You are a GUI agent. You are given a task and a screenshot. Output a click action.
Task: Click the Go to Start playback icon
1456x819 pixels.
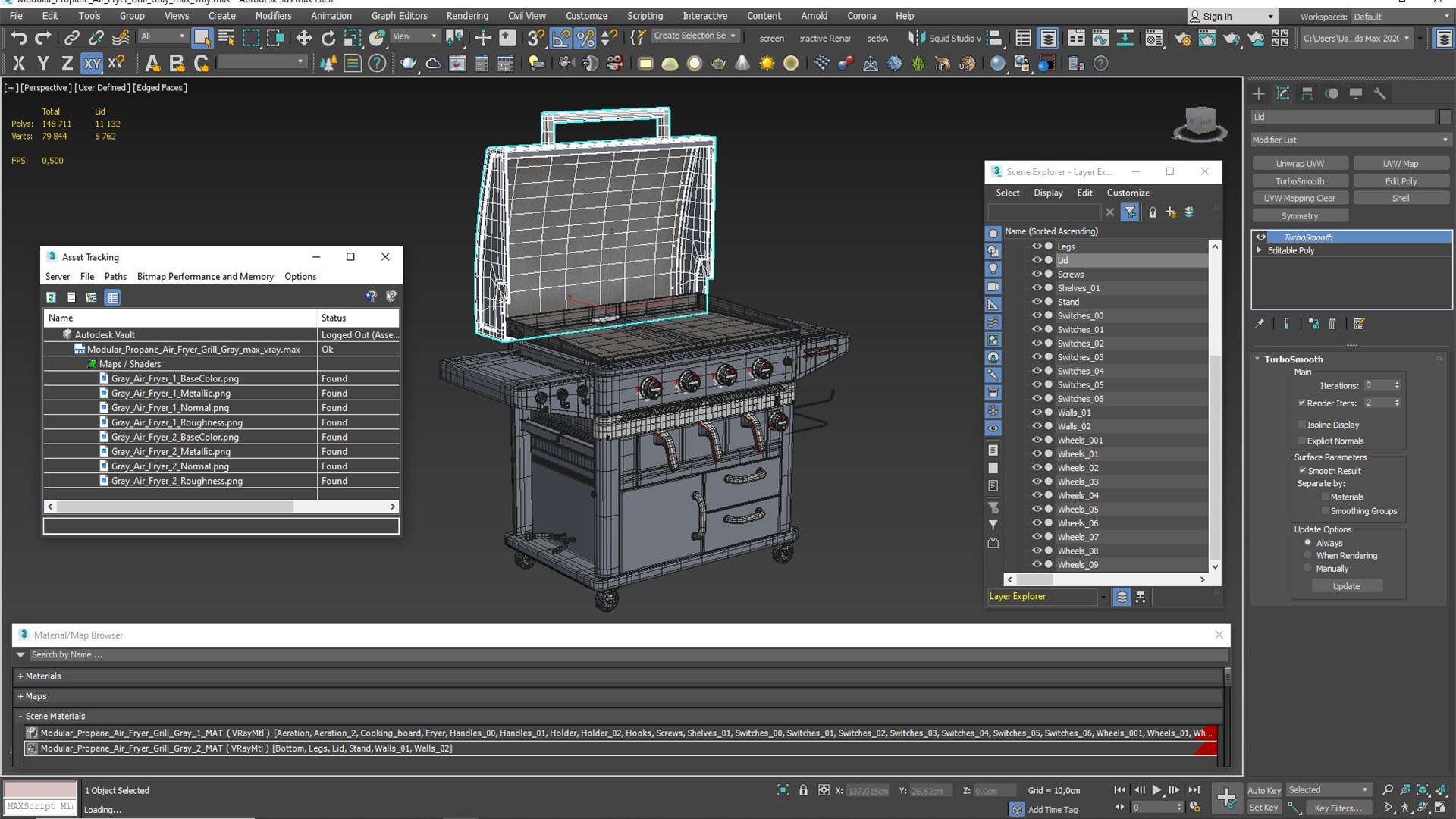click(x=1120, y=790)
